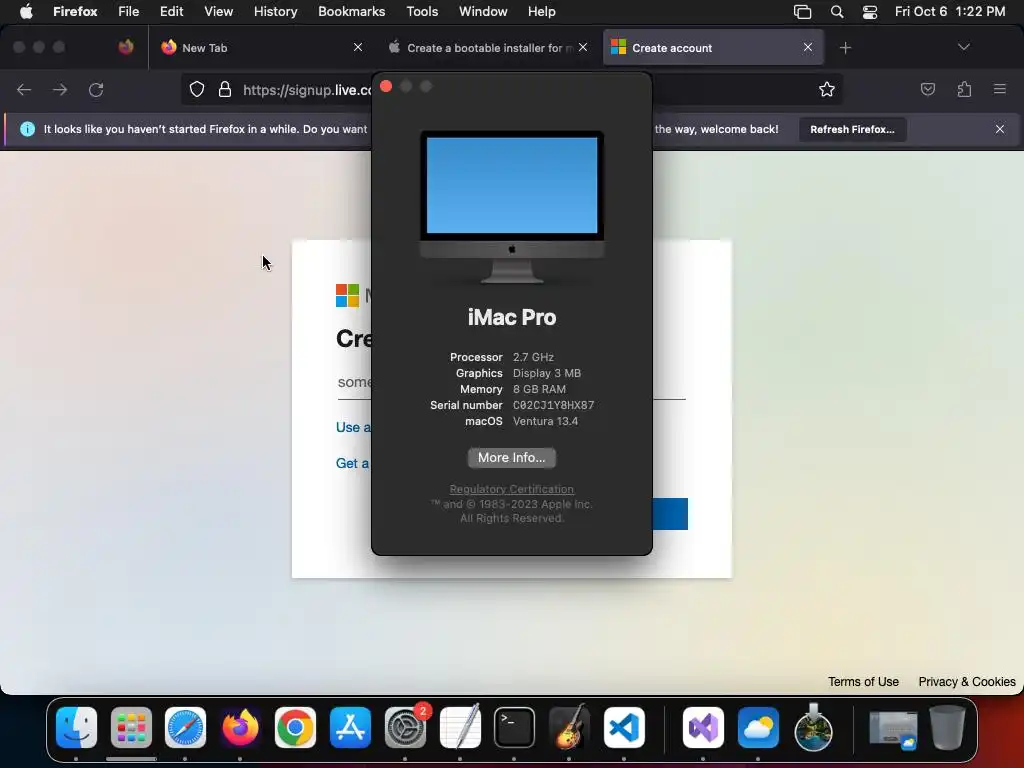Click the Firefox back arrow

(x=24, y=89)
